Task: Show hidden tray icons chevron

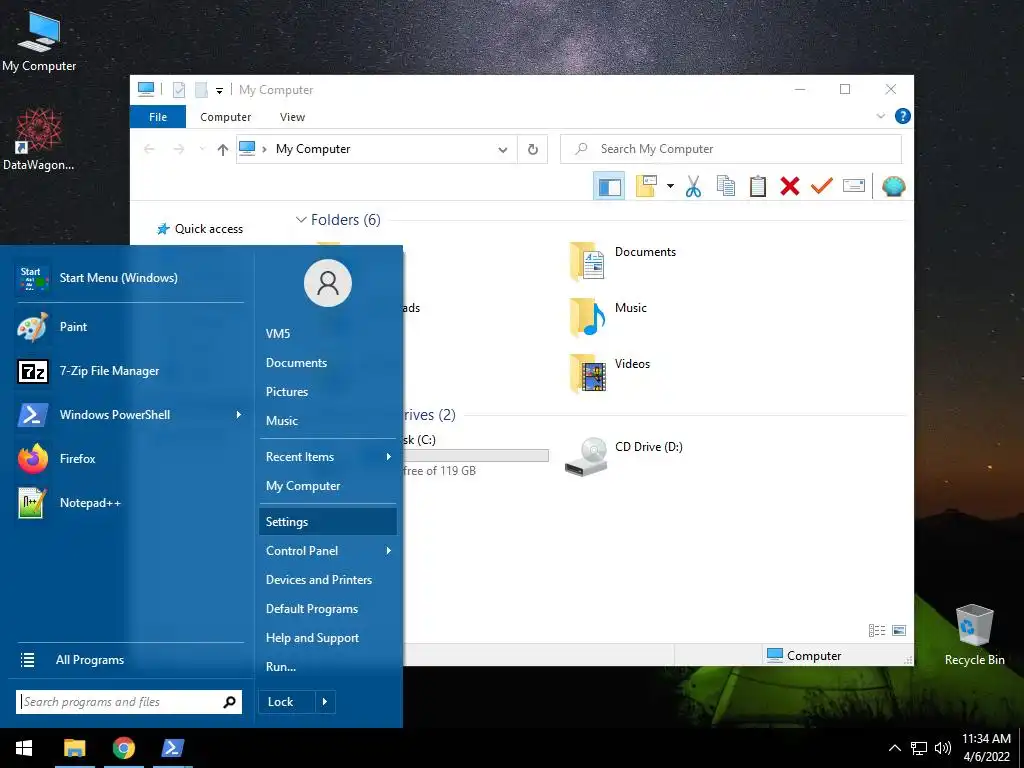Action: tap(895, 748)
